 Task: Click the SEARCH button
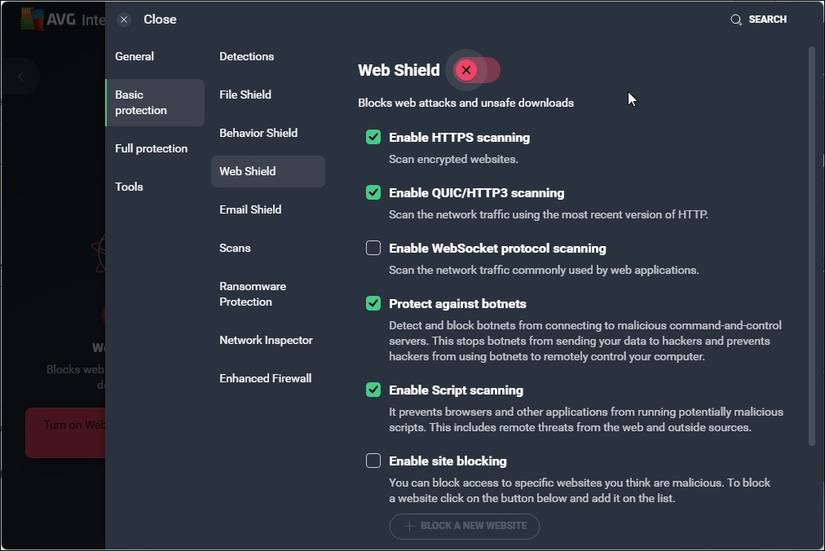coord(758,20)
